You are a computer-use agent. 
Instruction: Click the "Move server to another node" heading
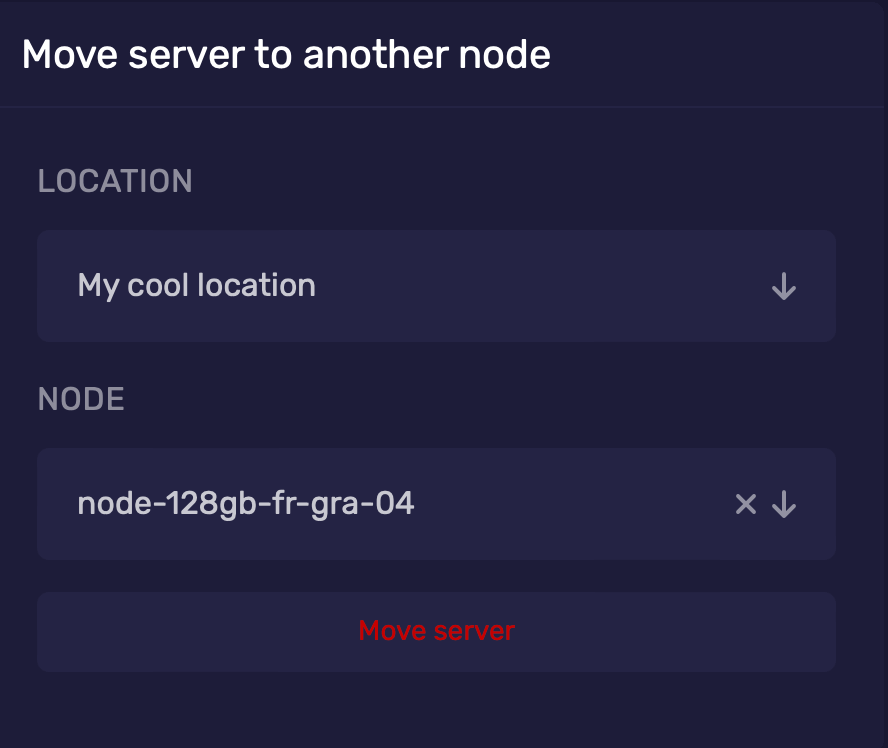coord(286,54)
